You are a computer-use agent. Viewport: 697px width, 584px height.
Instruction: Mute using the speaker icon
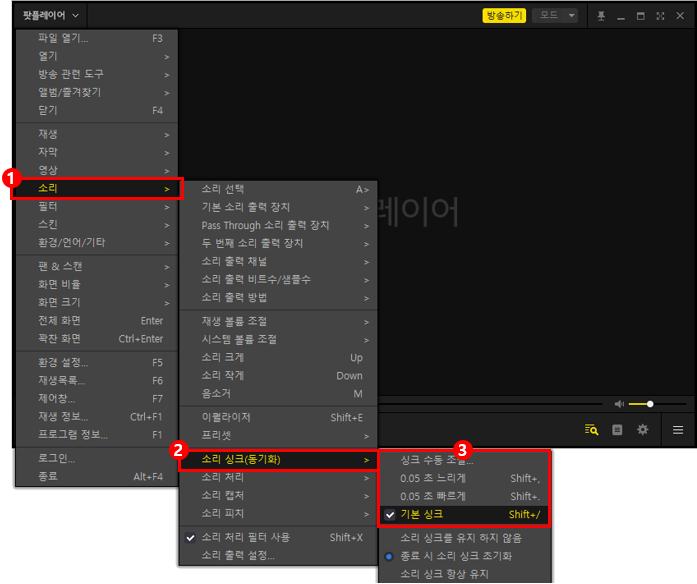pyautogui.click(x=619, y=404)
